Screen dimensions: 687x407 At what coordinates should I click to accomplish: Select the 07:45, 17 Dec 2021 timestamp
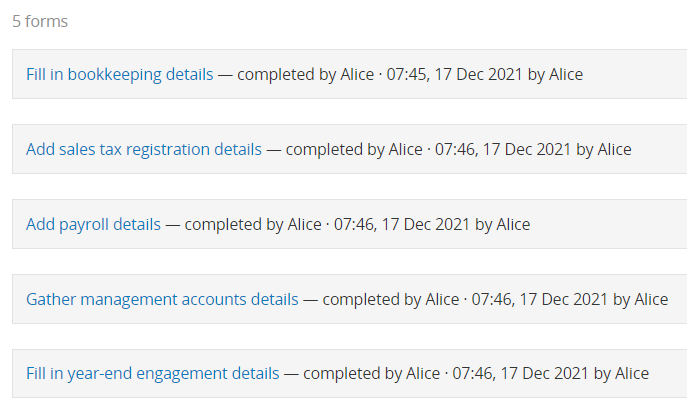pos(454,74)
